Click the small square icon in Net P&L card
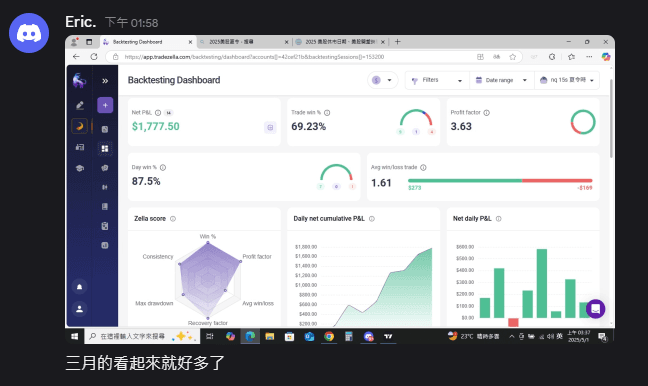Image resolution: width=648 pixels, height=386 pixels. 270,128
